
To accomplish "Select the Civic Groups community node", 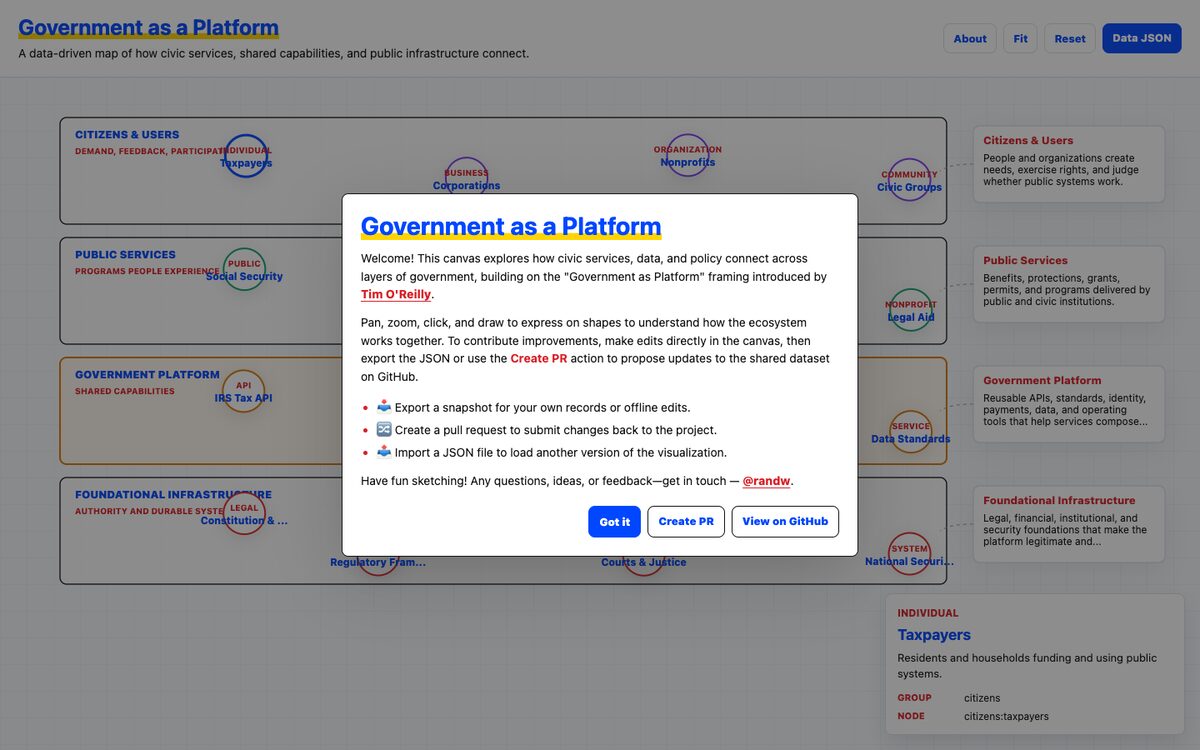I will (909, 179).
